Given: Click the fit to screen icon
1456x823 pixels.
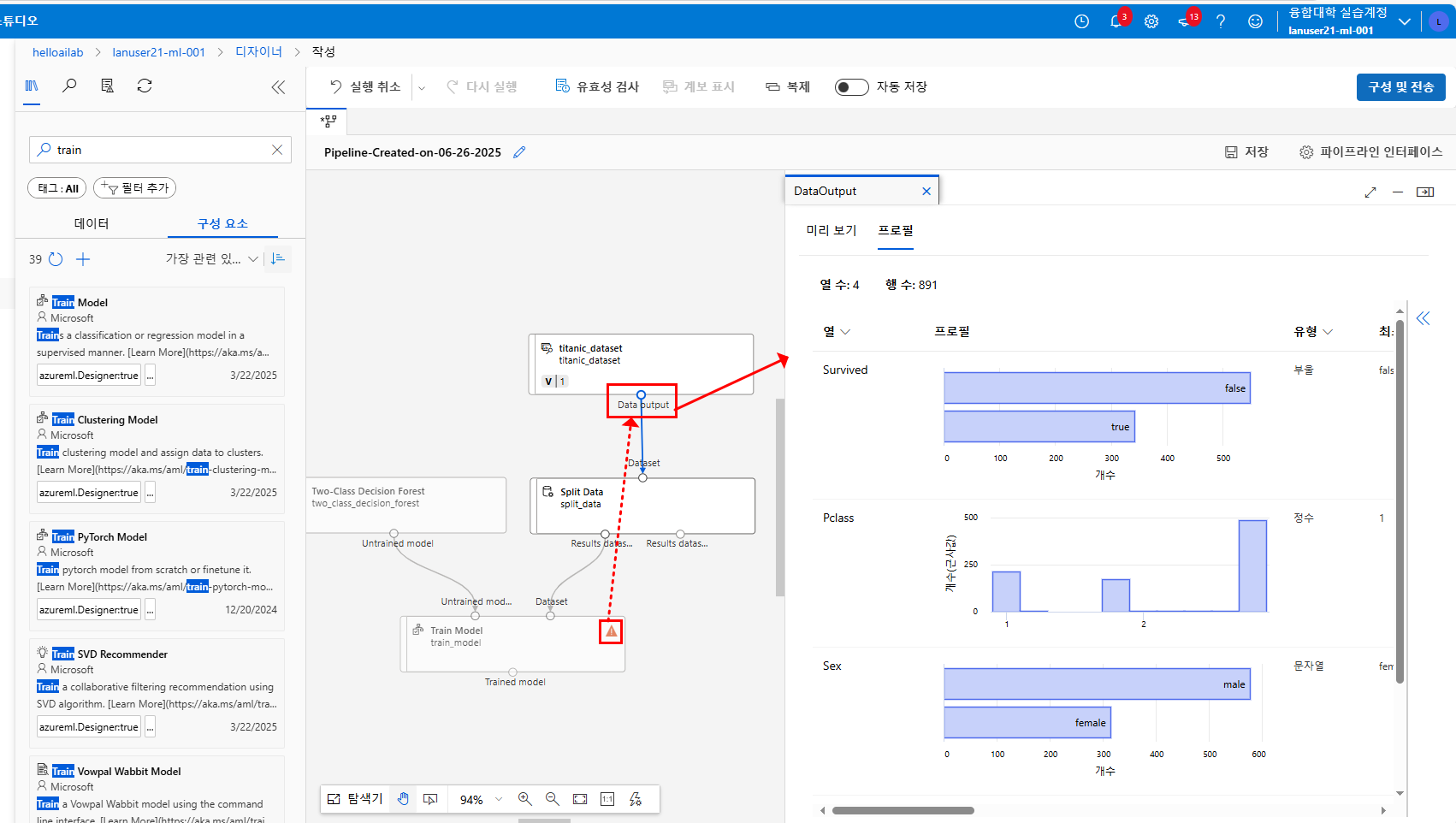Looking at the screenshot, I should (x=580, y=799).
